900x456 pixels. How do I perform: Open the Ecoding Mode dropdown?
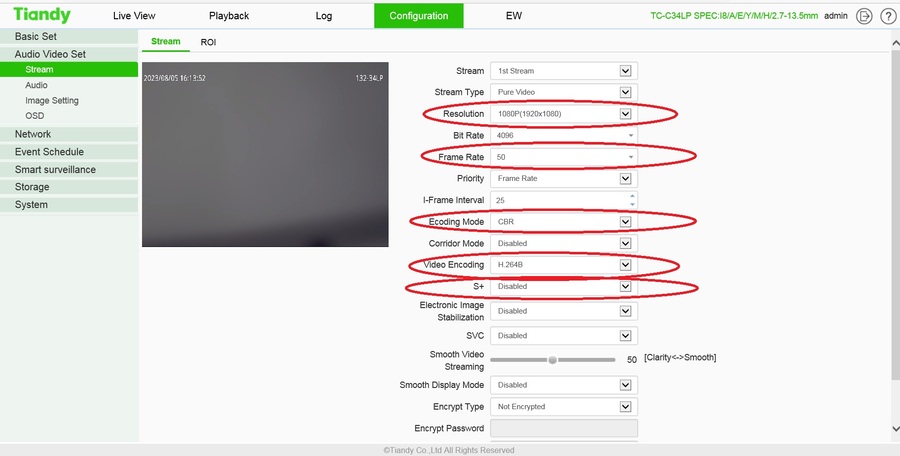pyautogui.click(x=564, y=222)
